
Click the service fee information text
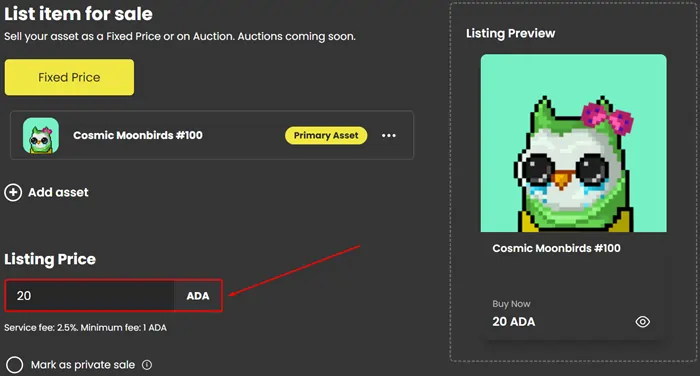click(85, 328)
